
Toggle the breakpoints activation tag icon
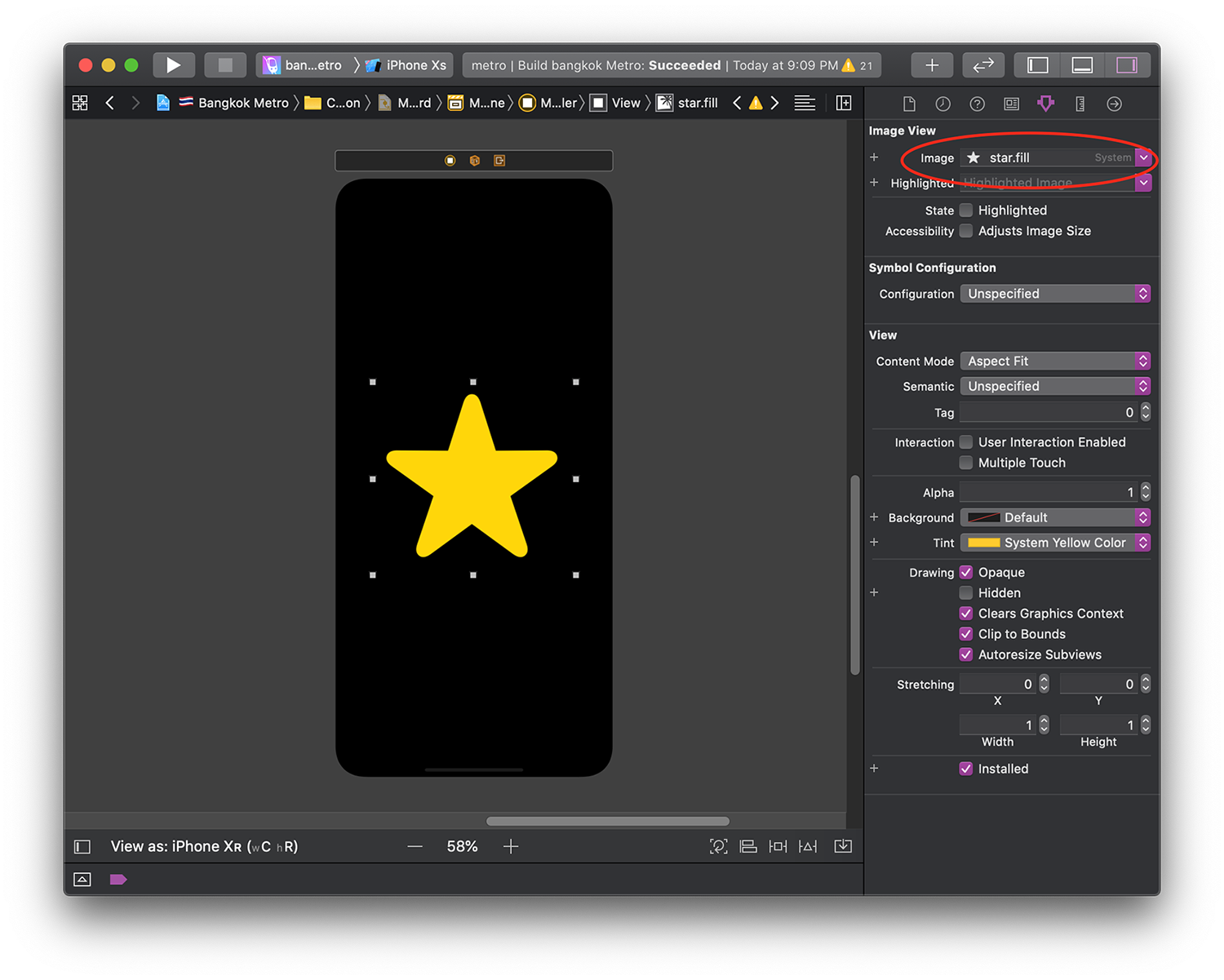(118, 880)
